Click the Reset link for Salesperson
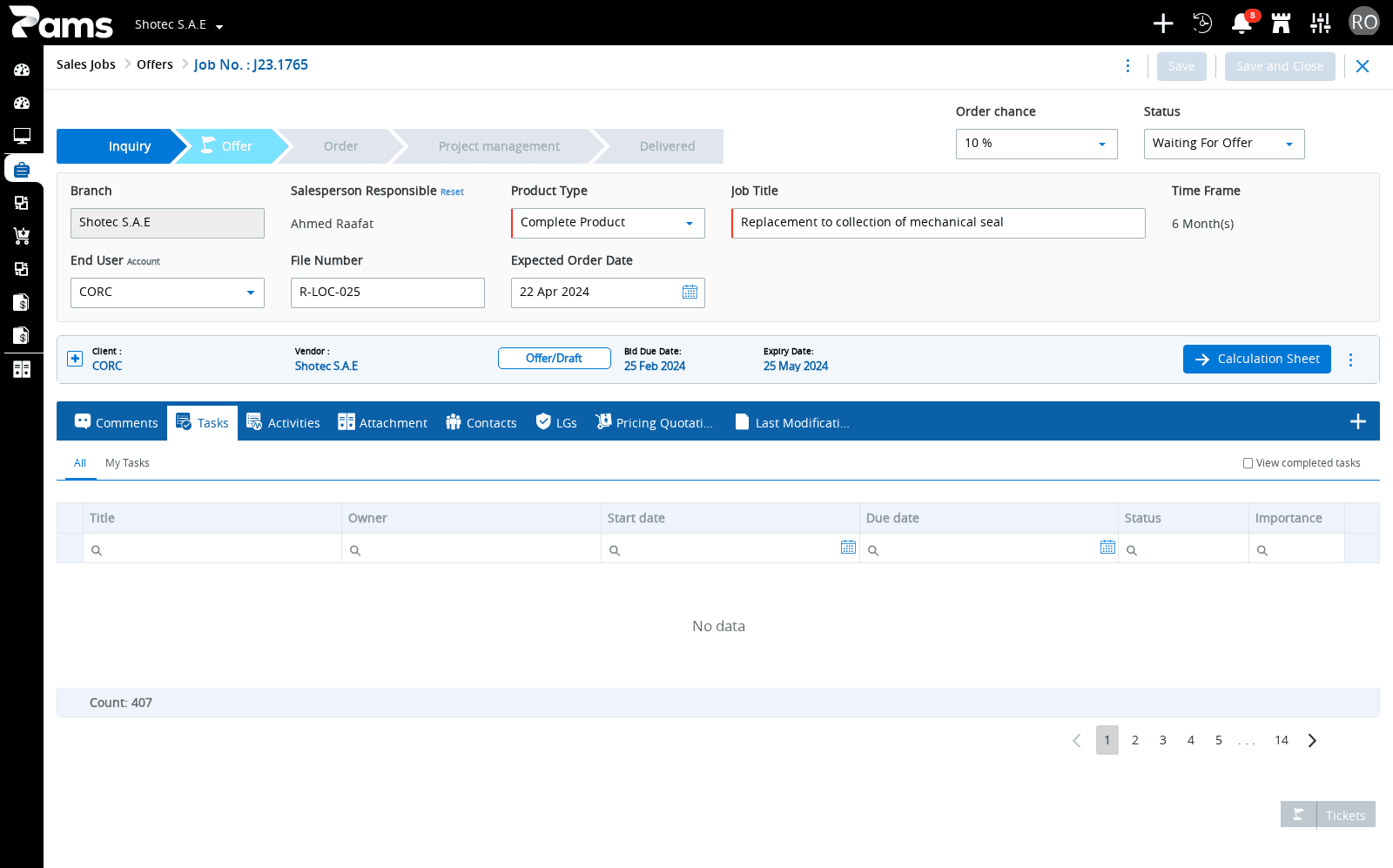Viewport: 1393px width, 868px height. [452, 192]
